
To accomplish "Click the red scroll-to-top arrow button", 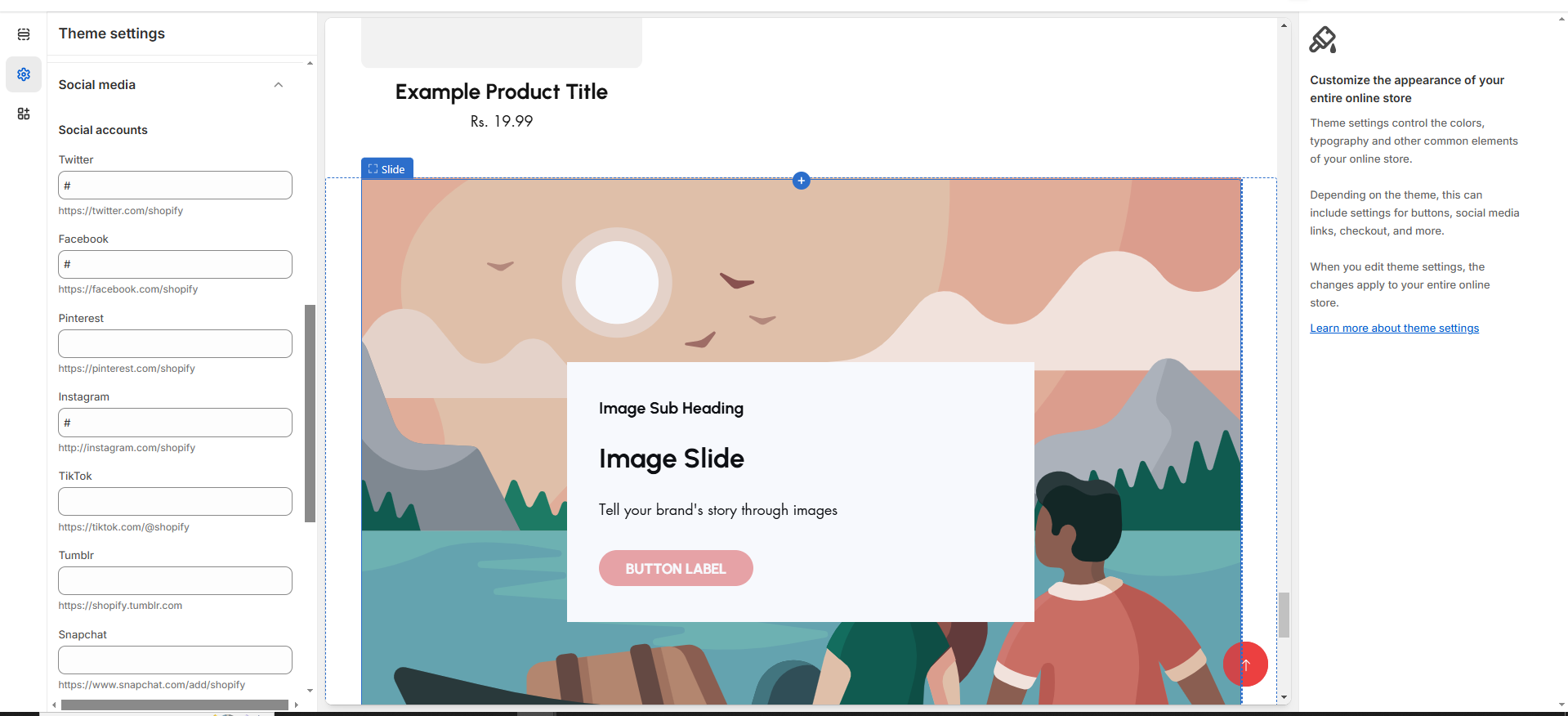I will click(x=1245, y=664).
